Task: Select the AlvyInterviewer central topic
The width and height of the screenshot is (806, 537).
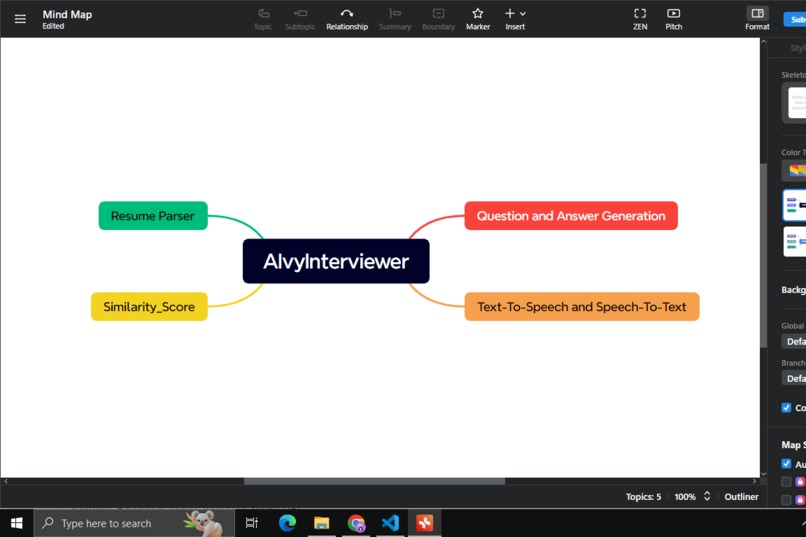Action: point(336,261)
